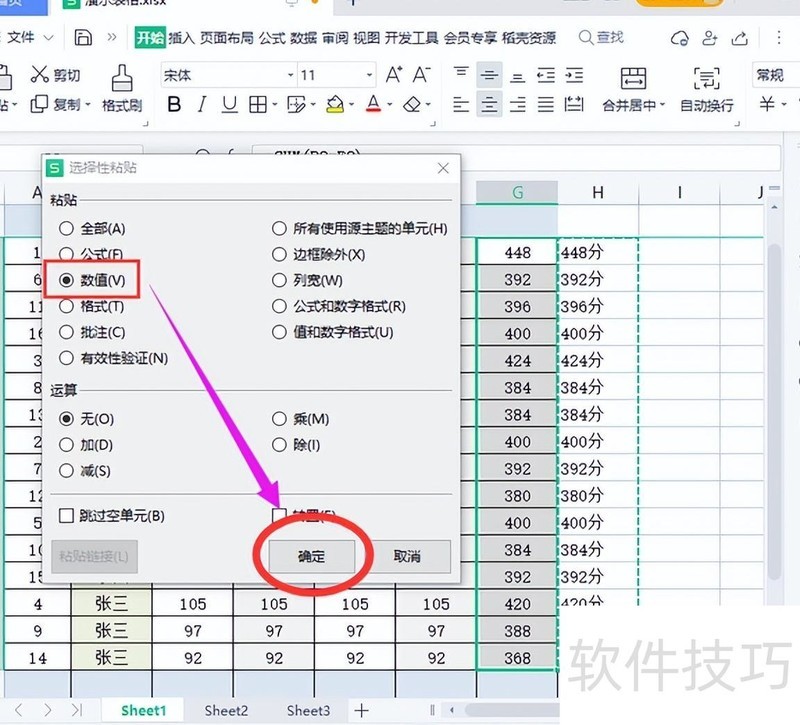Click the 取消 button
Screen dimensions: 800x725
(406, 557)
